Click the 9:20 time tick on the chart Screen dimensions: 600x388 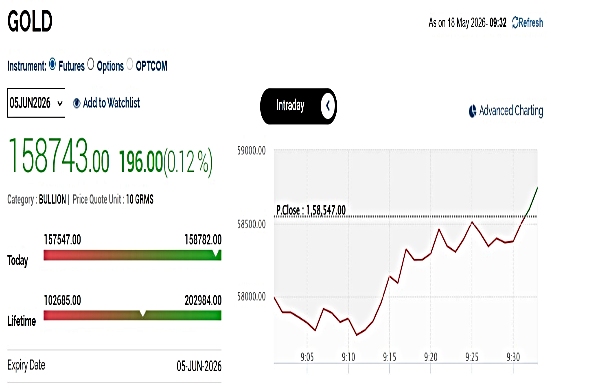[x=430, y=357]
